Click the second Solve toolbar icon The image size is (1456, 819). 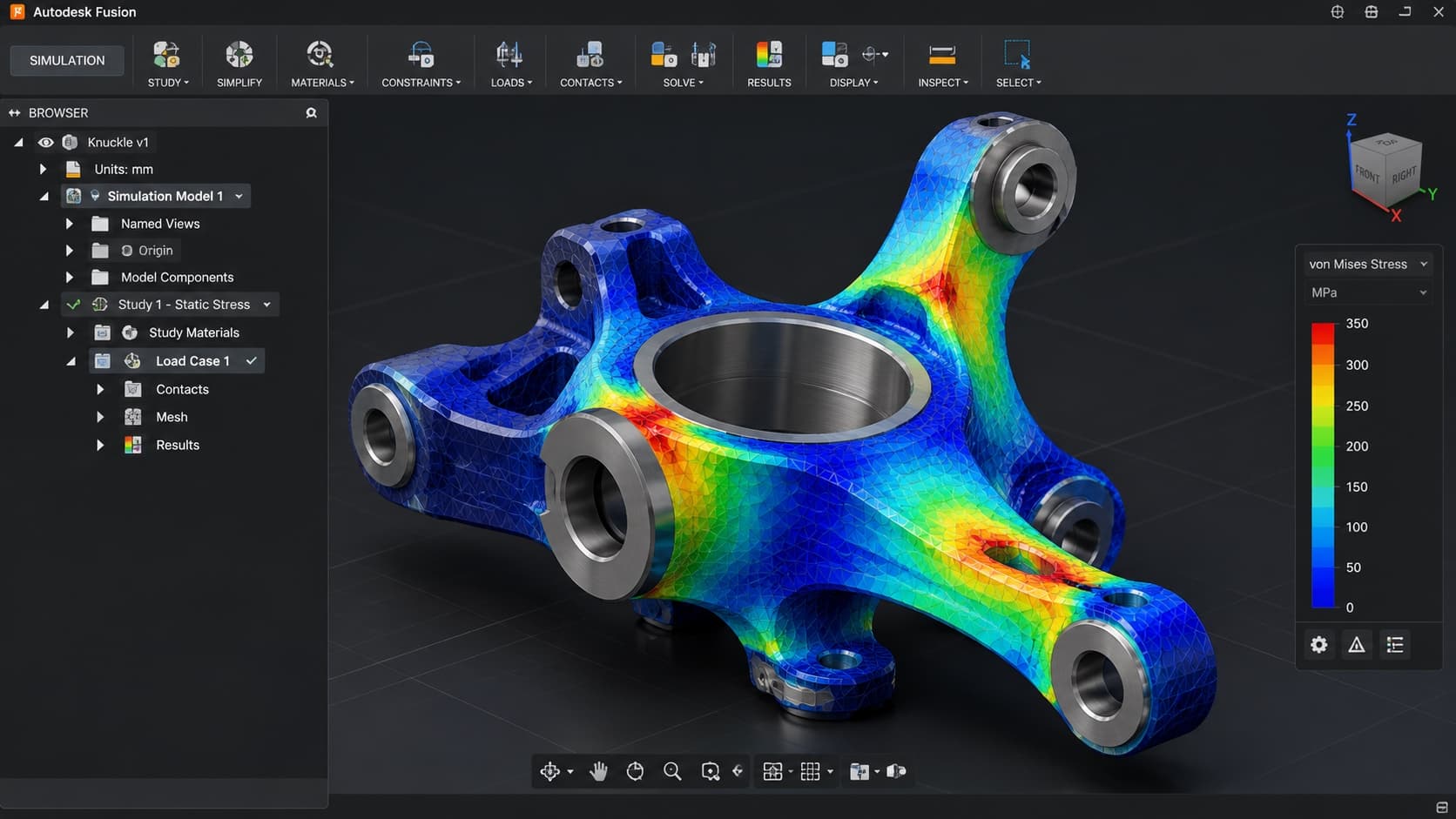click(x=704, y=55)
